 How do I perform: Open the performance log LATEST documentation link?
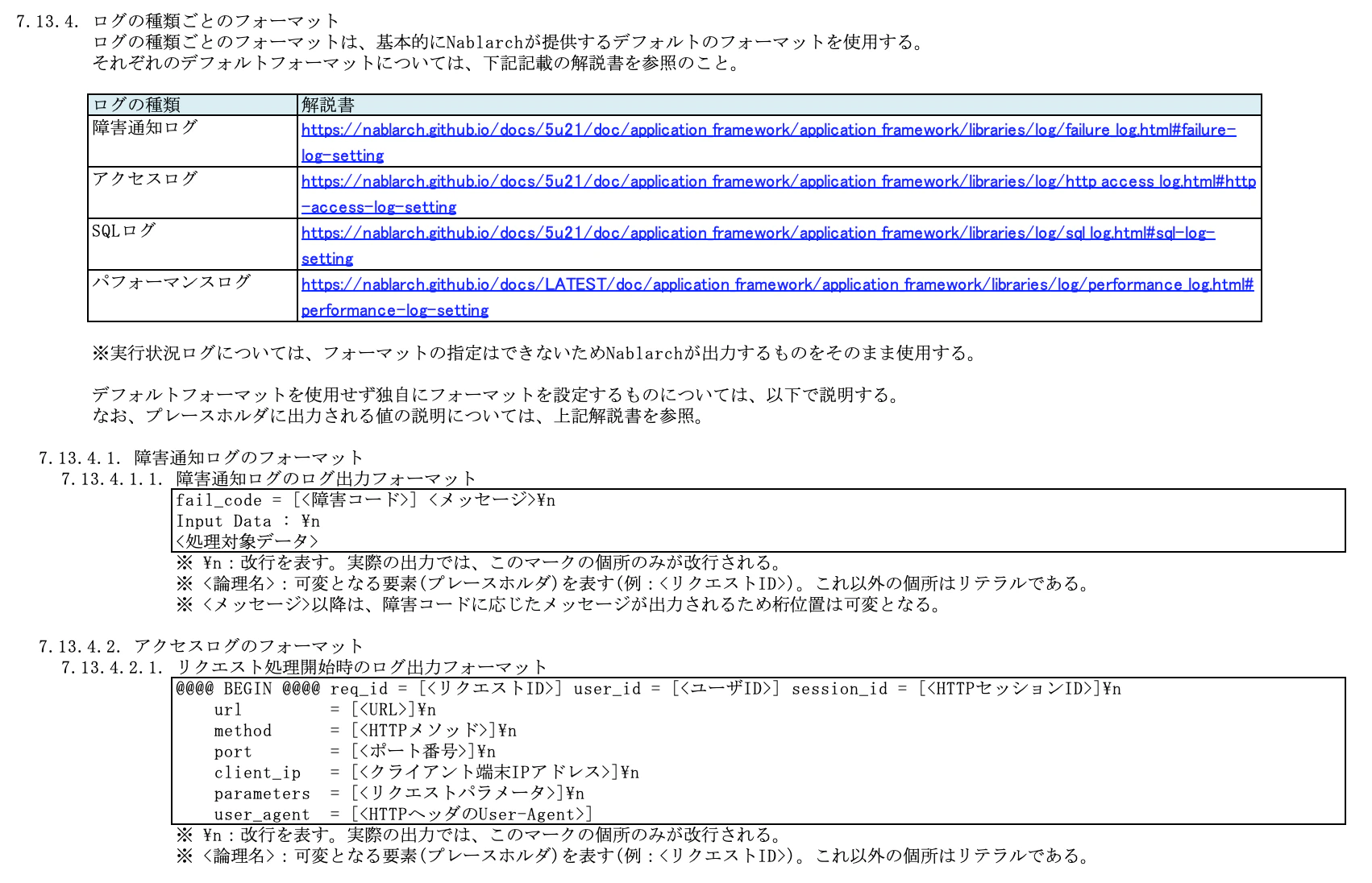click(x=777, y=296)
